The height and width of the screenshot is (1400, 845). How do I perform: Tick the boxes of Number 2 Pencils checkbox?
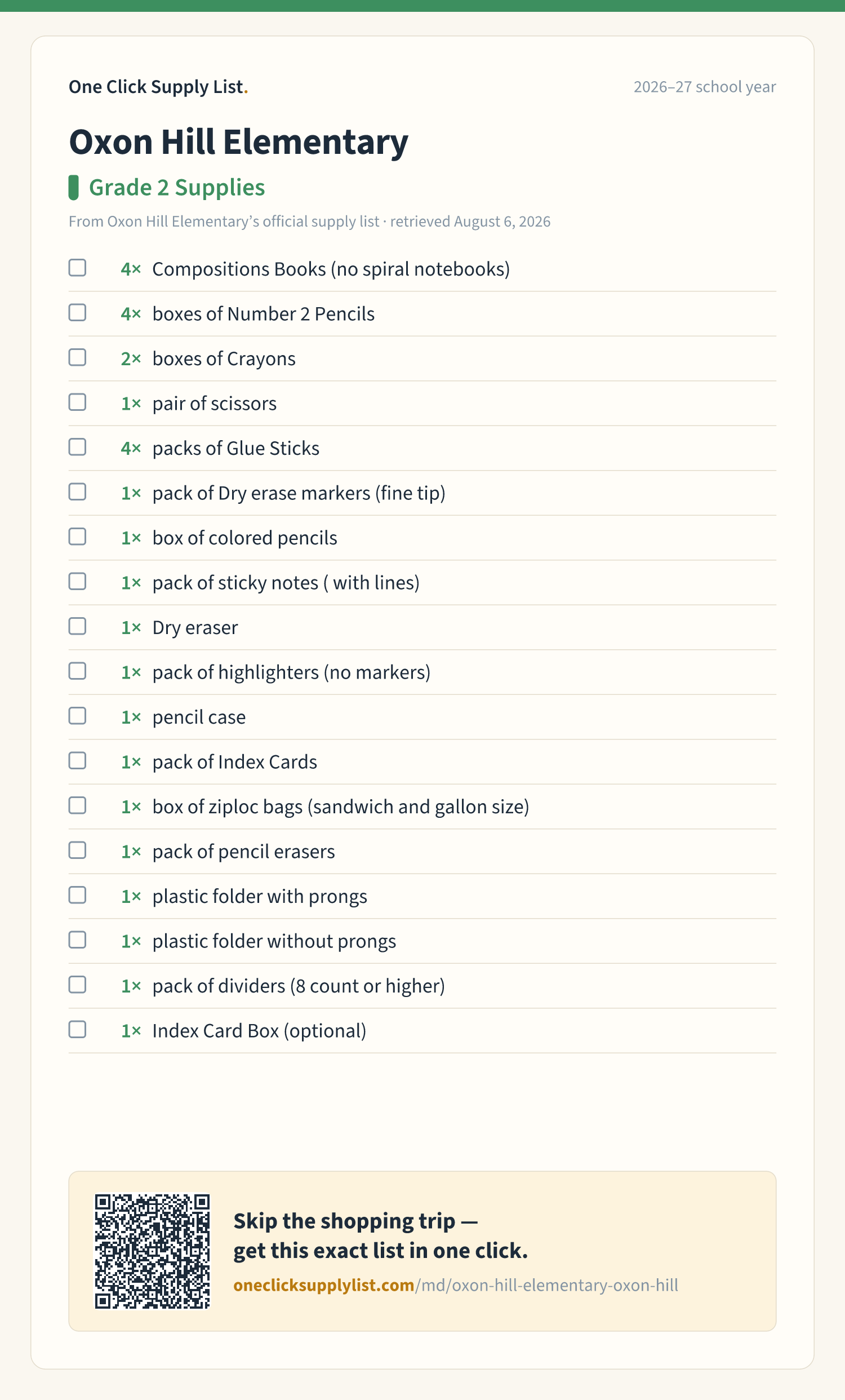[x=77, y=312]
